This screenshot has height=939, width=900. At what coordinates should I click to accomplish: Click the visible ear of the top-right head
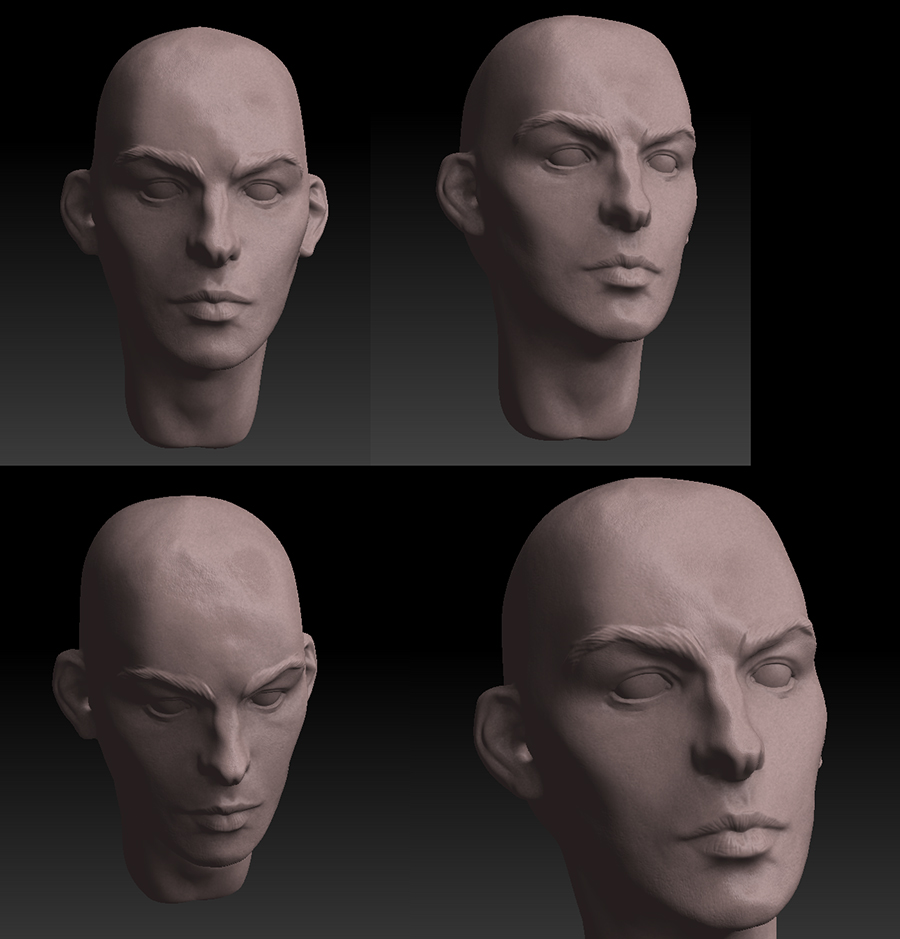460,193
